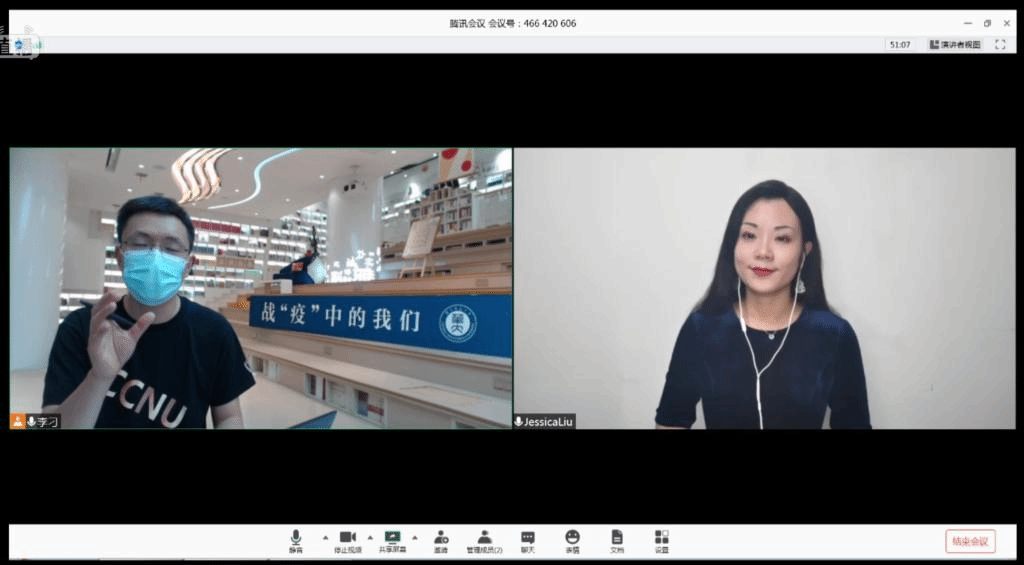This screenshot has width=1024, height=565.
Task: Select the left participant video tile
Action: click(x=260, y=288)
